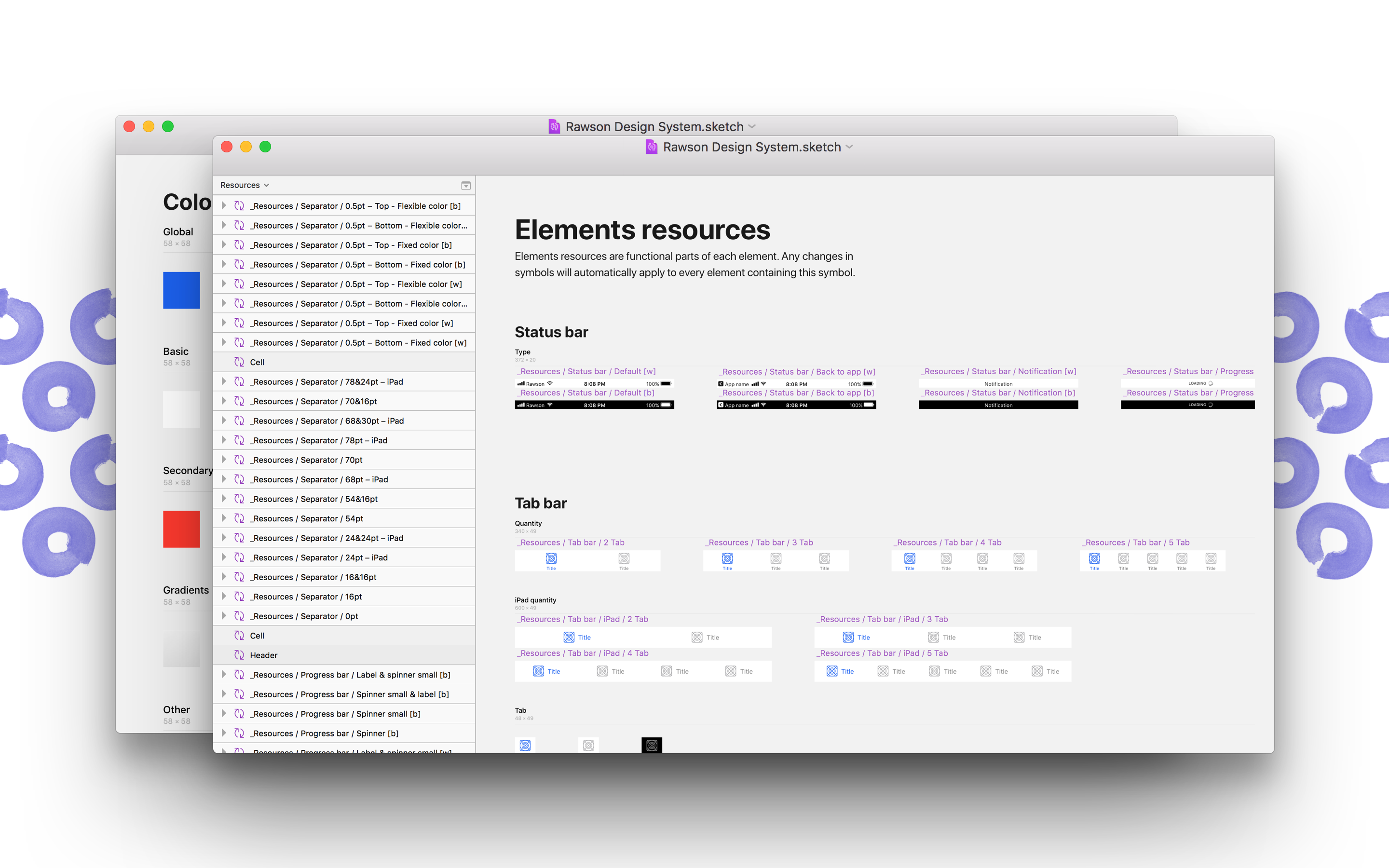The image size is (1389, 868).
Task: Click the gray tab icon under Tab section
Action: pyautogui.click(x=588, y=745)
